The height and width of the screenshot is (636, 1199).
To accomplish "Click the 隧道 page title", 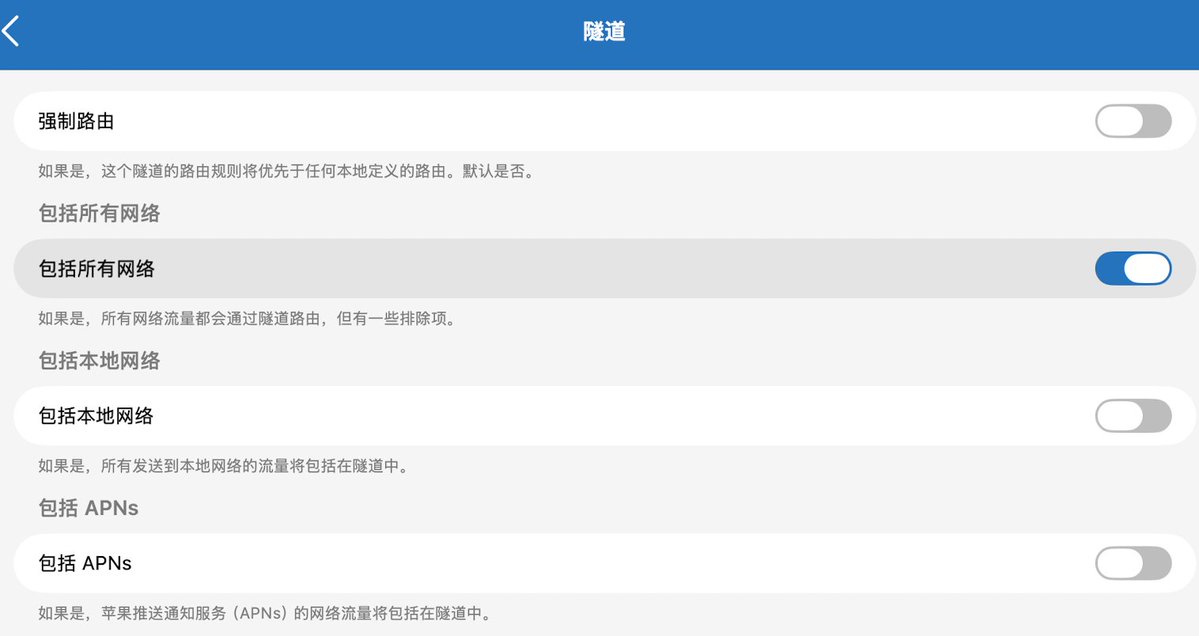I will tap(604, 31).
